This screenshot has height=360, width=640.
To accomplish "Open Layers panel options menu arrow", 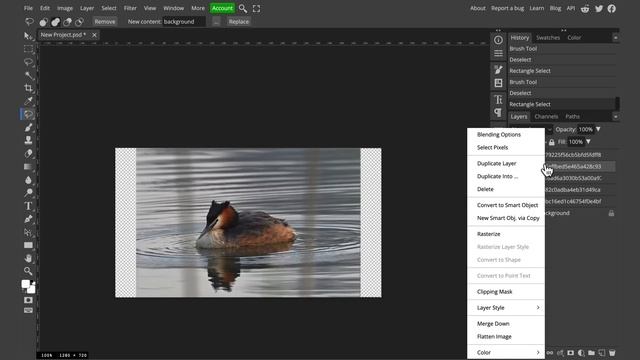I will coord(616,117).
